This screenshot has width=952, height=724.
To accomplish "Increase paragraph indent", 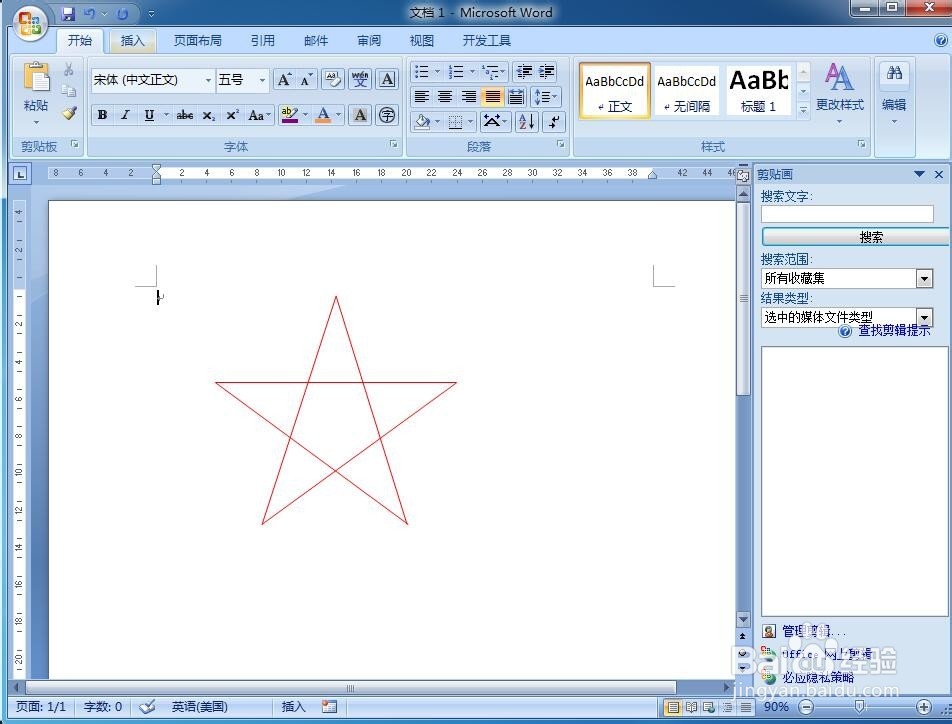I will (x=547, y=72).
